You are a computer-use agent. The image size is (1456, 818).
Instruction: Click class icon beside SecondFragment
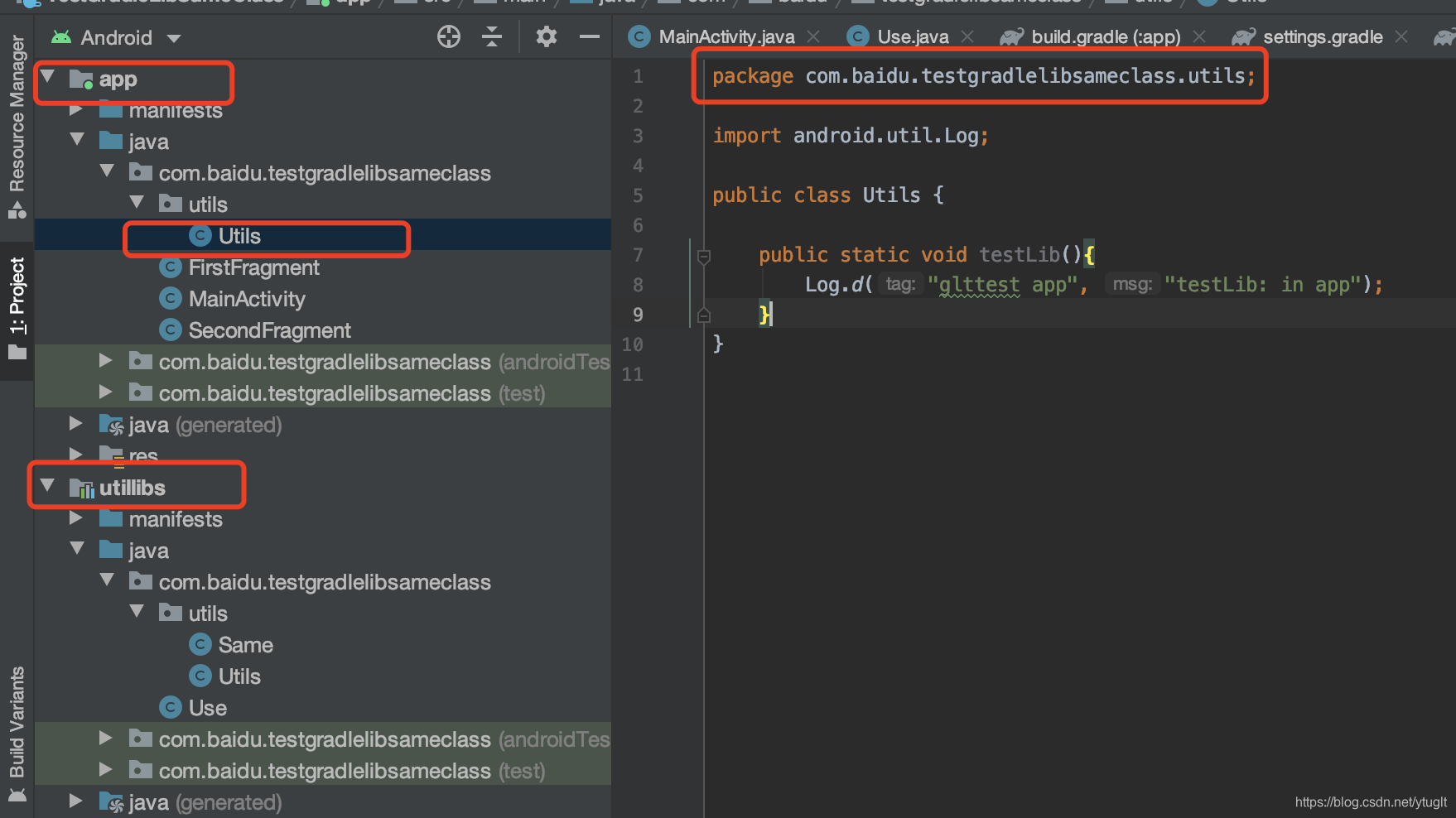tap(171, 330)
